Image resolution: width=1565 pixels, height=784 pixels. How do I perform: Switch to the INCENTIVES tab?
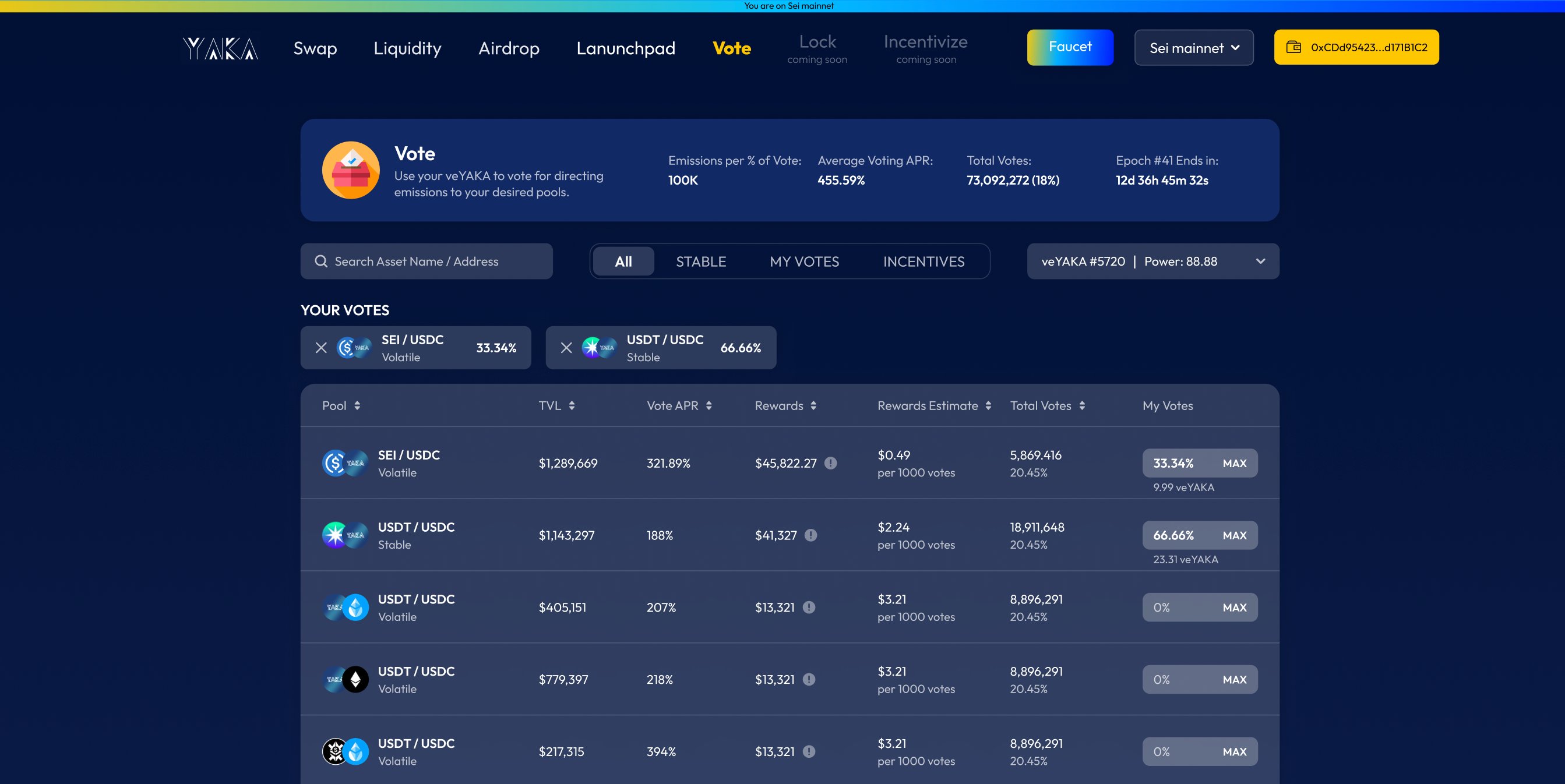pyautogui.click(x=923, y=261)
